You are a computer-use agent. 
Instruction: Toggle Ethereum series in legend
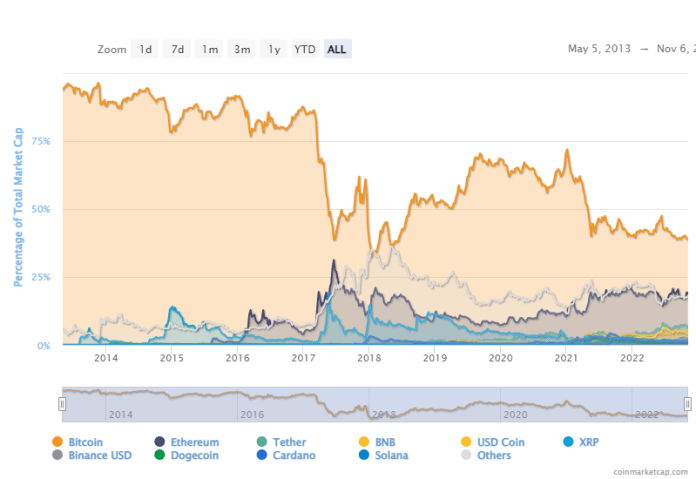(195, 441)
